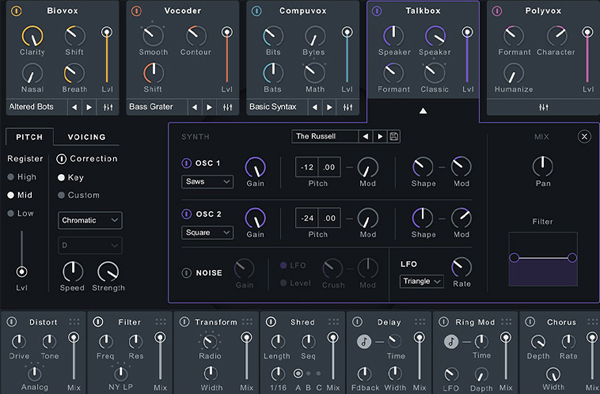Toggle the Distort effect power button
The width and height of the screenshot is (600, 394).
(11, 322)
